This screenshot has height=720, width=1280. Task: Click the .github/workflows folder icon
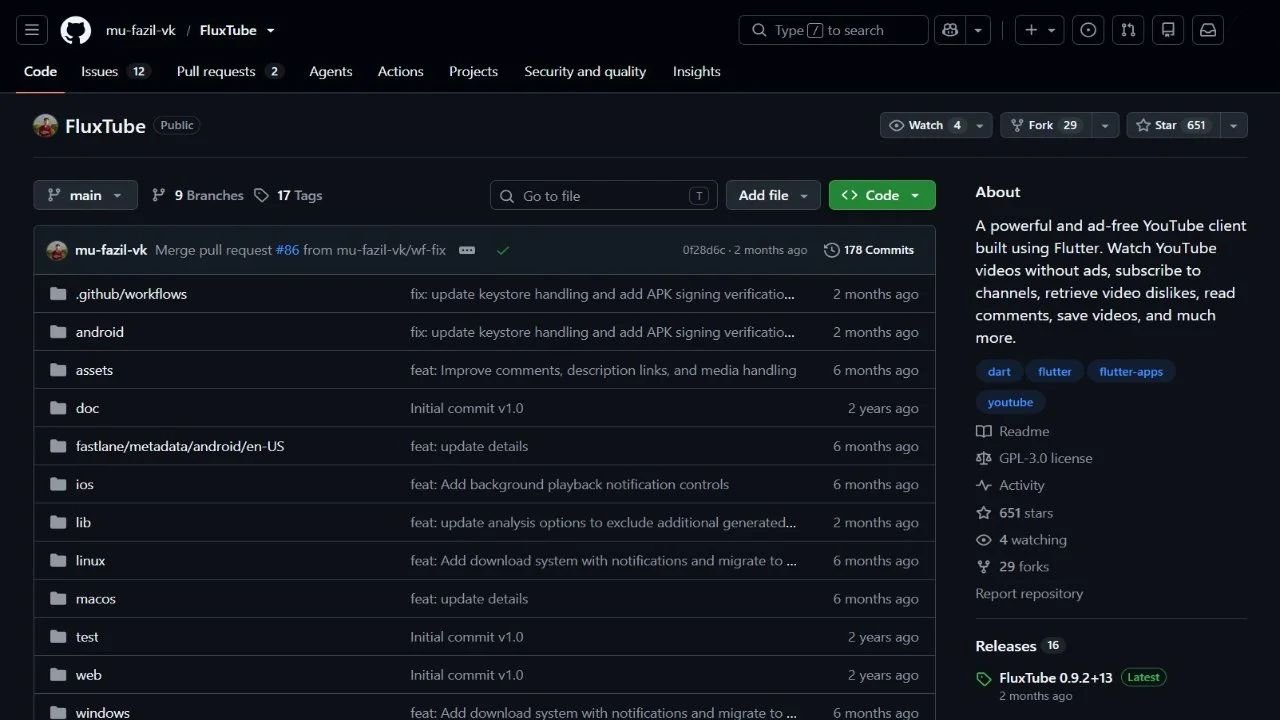58,294
